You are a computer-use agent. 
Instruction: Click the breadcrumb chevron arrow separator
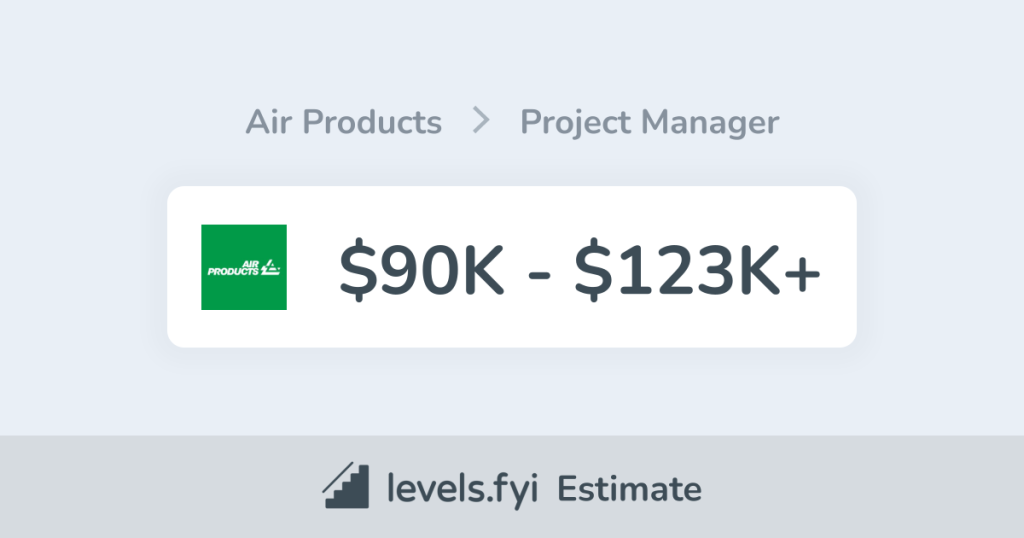pyautogui.click(x=481, y=122)
